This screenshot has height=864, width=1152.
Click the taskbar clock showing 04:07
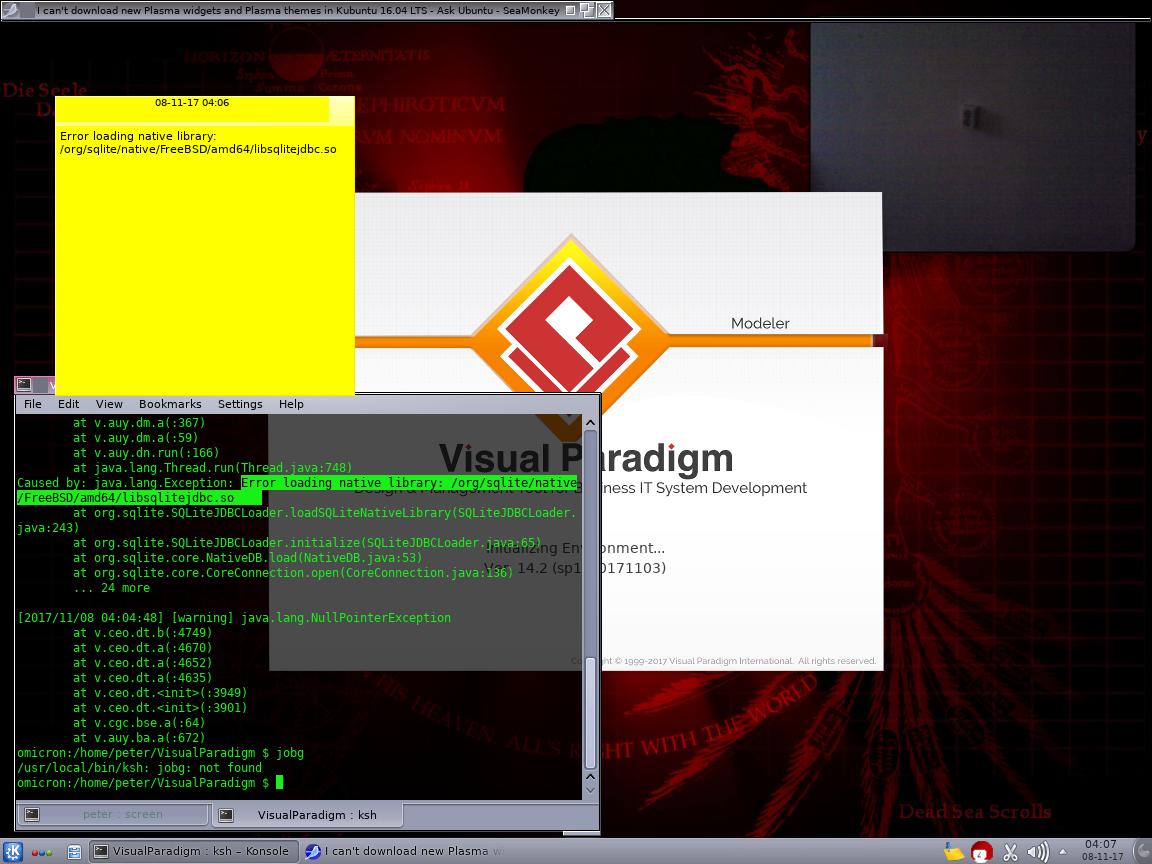[1101, 851]
